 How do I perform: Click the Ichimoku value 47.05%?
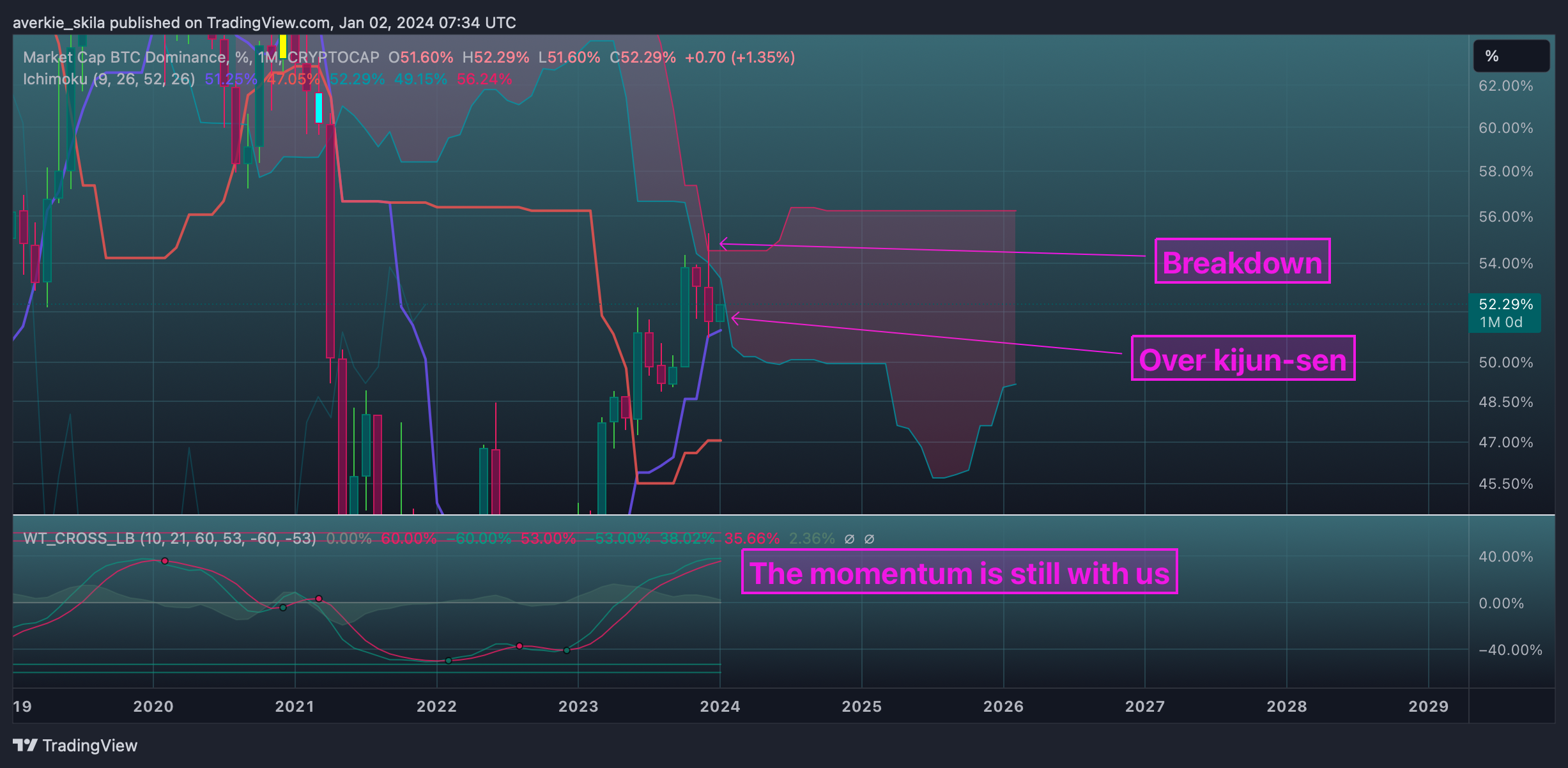pos(293,79)
